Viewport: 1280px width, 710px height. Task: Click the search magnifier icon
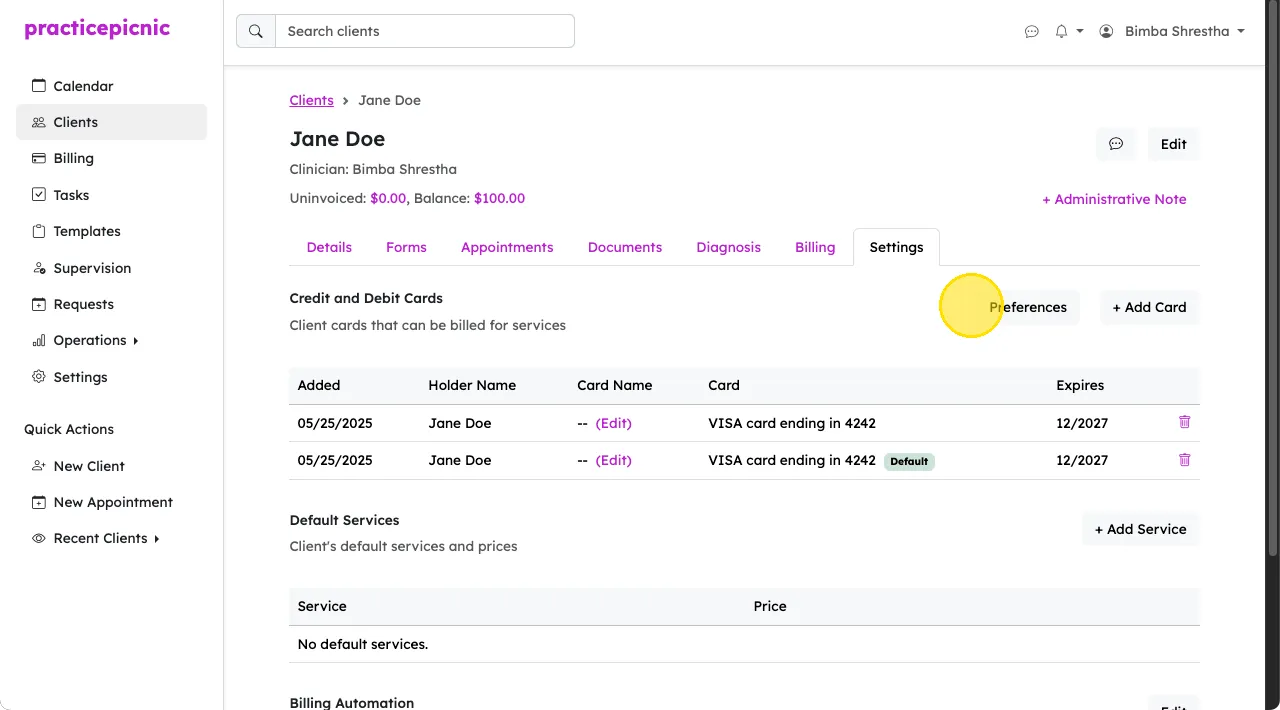pyautogui.click(x=256, y=31)
